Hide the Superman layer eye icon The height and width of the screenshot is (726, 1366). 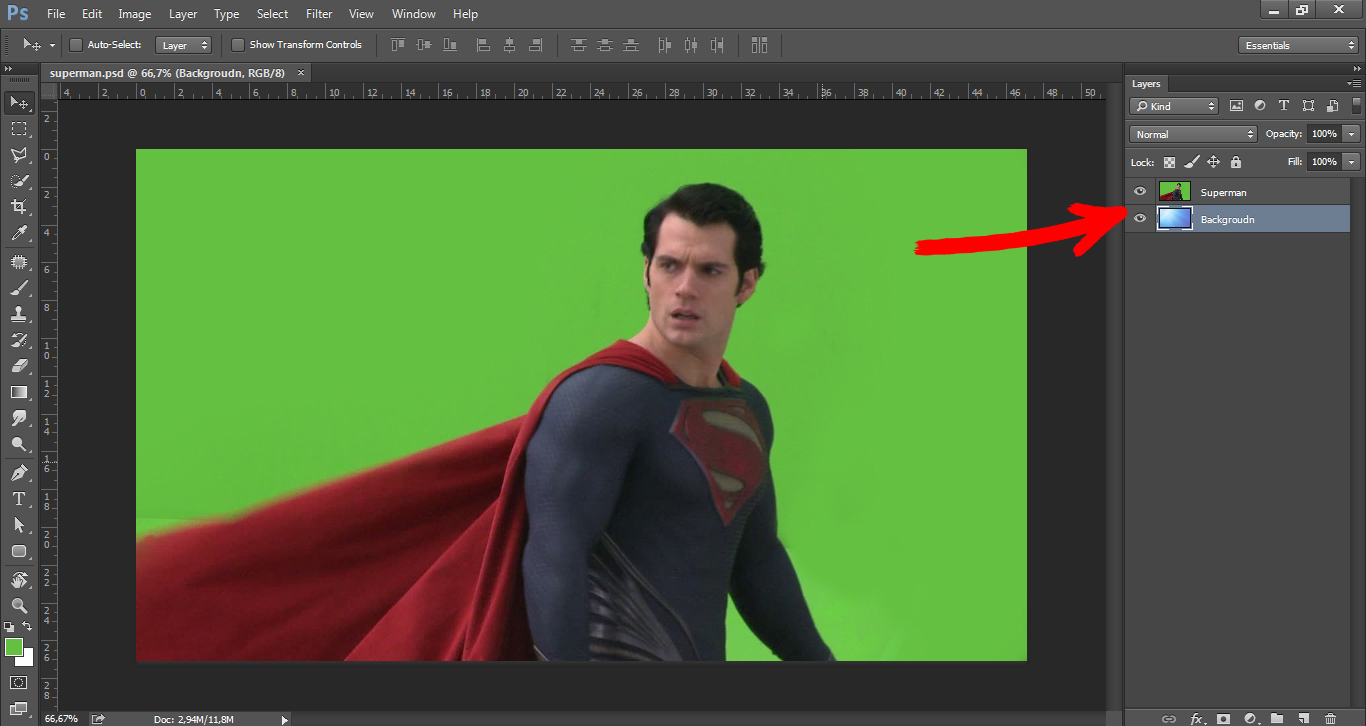1140,191
